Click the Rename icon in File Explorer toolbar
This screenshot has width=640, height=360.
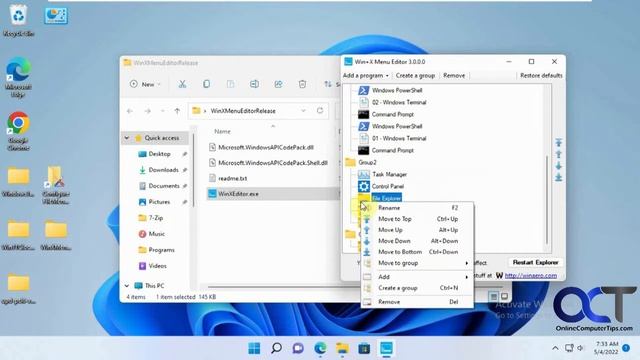(x=254, y=84)
